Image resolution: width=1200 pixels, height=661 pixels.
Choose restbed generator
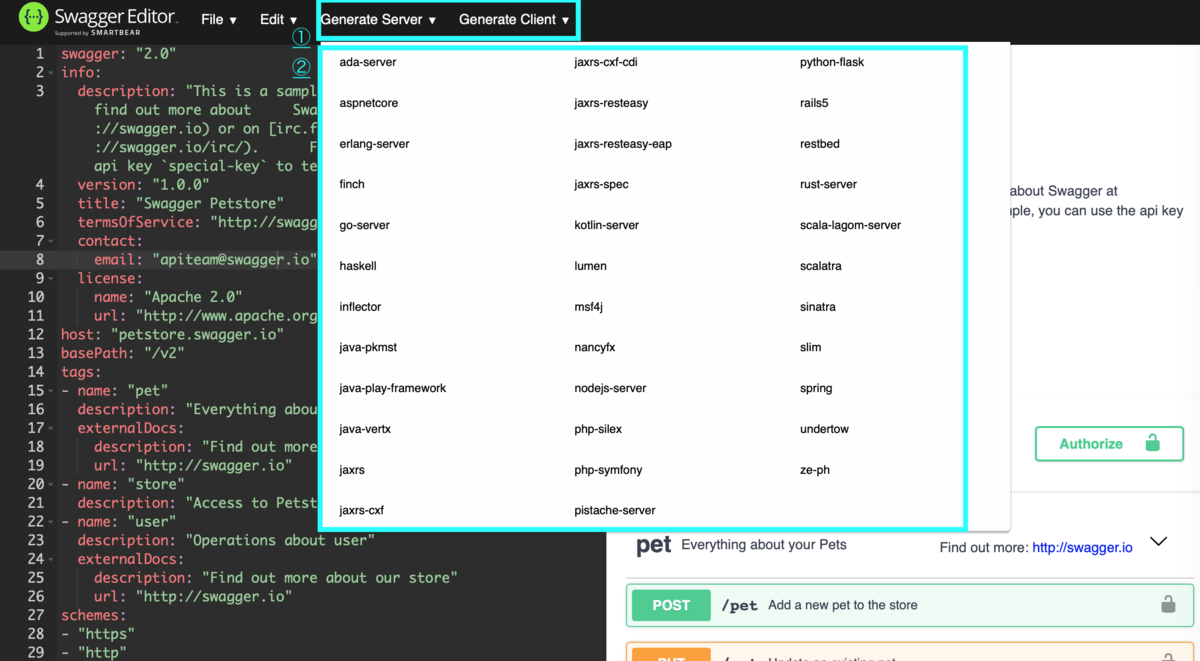(820, 144)
